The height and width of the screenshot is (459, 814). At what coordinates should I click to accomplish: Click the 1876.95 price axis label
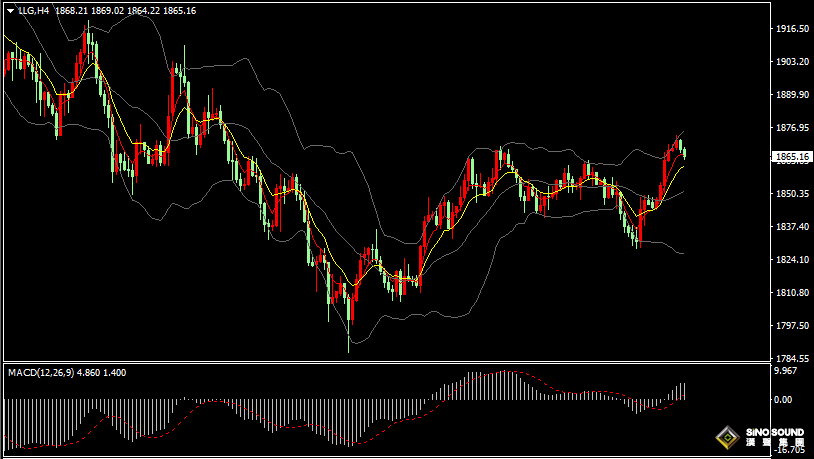pyautogui.click(x=791, y=128)
